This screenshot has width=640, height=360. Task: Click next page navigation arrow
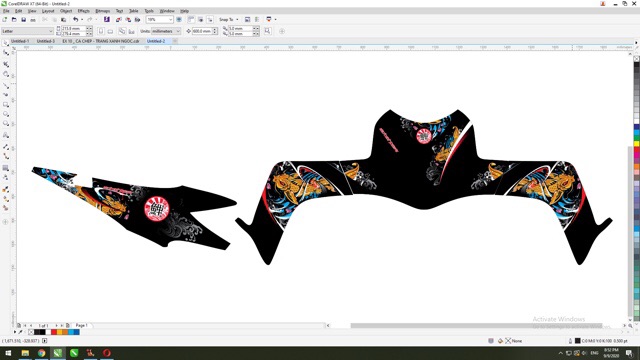[x=56, y=325]
